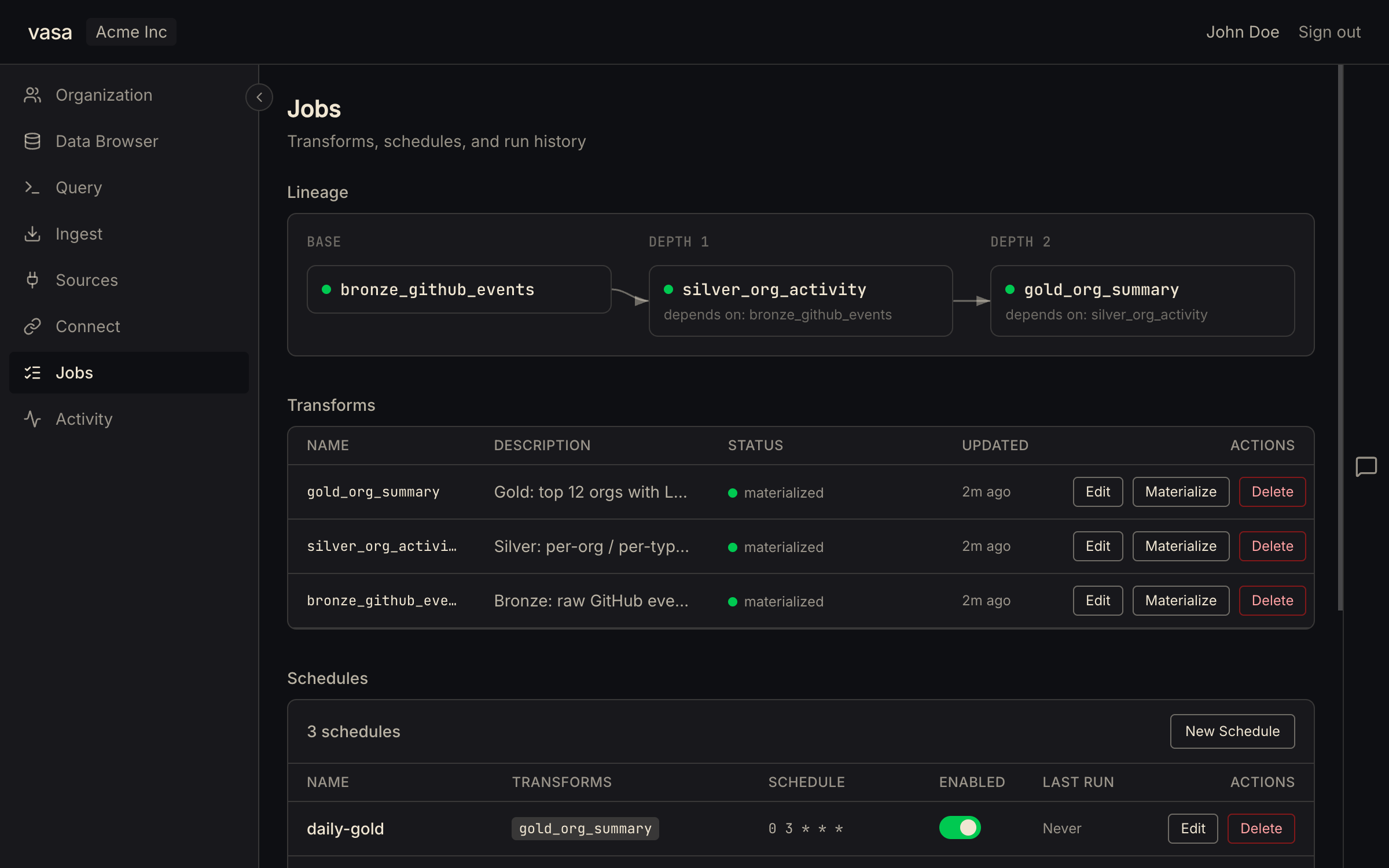Materialize the bronze_github_events transform
1389x868 pixels.
(x=1181, y=601)
